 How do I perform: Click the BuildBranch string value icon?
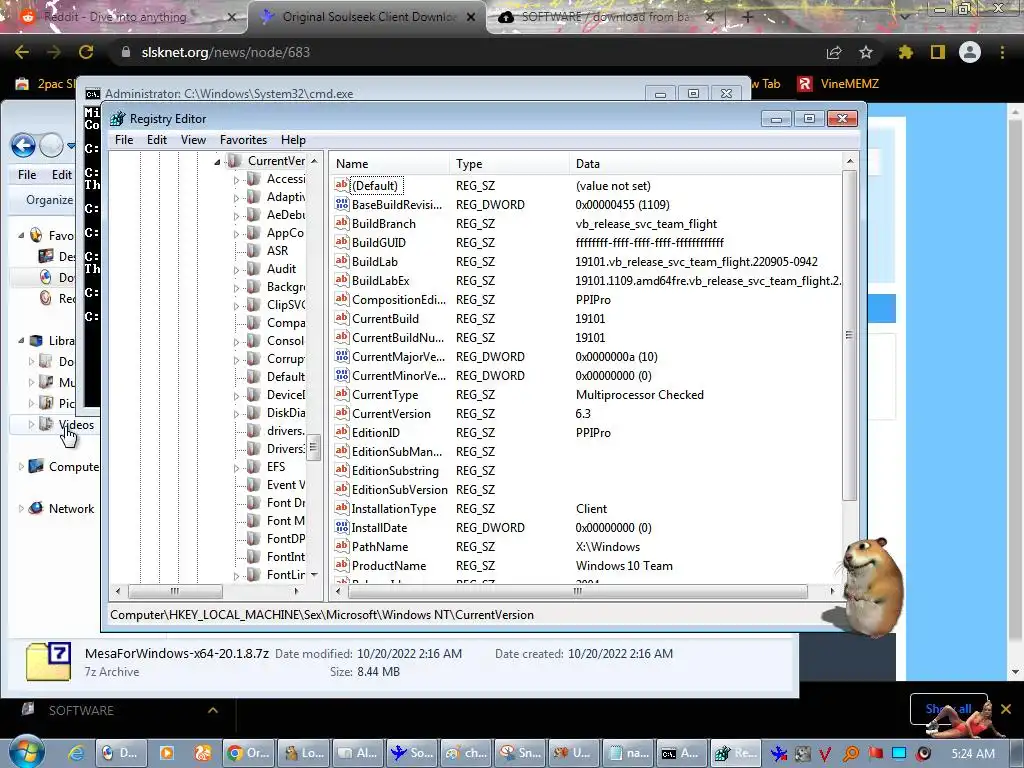click(x=342, y=223)
